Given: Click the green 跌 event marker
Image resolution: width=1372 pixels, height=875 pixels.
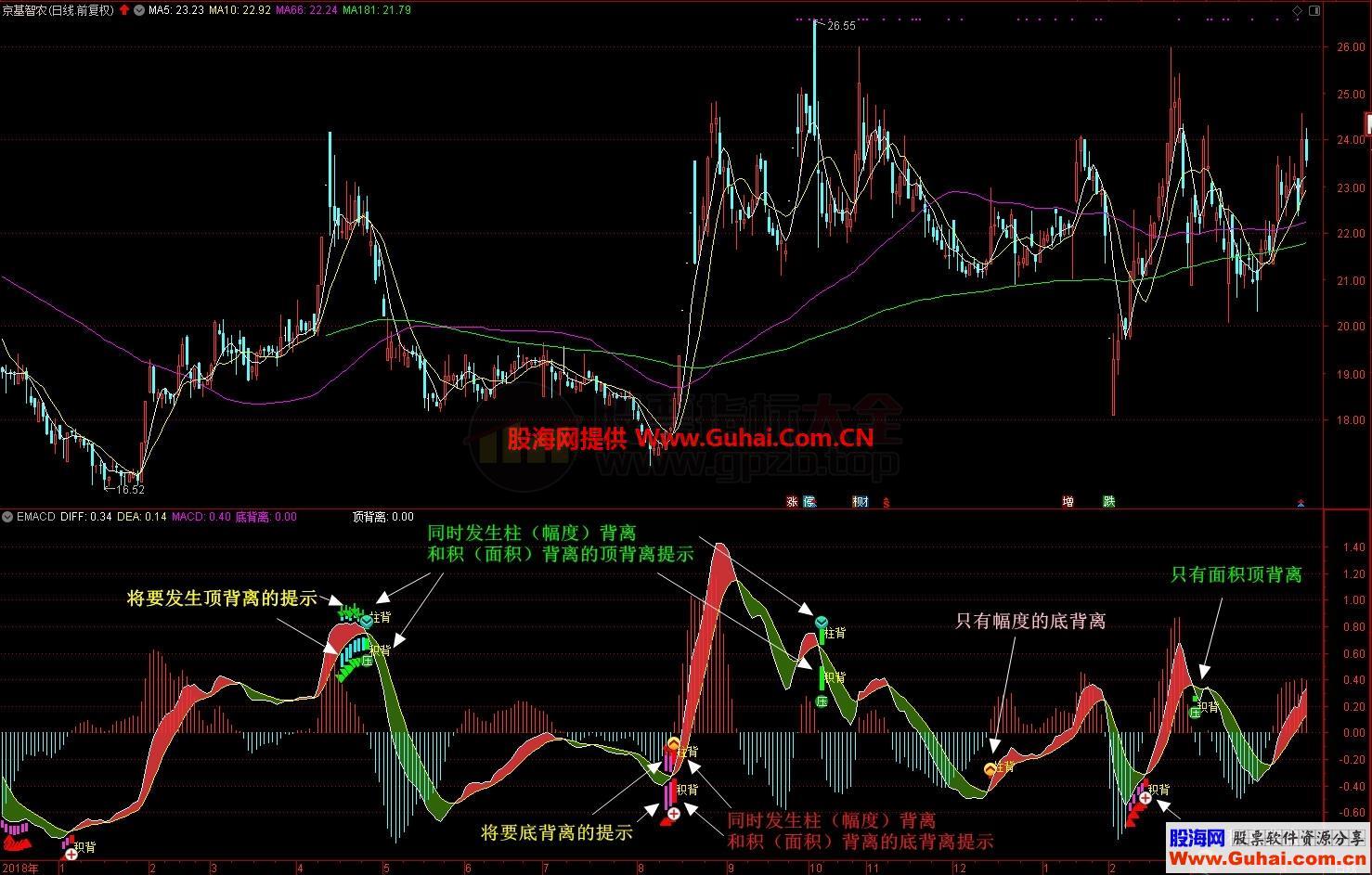Looking at the screenshot, I should (x=1108, y=502).
